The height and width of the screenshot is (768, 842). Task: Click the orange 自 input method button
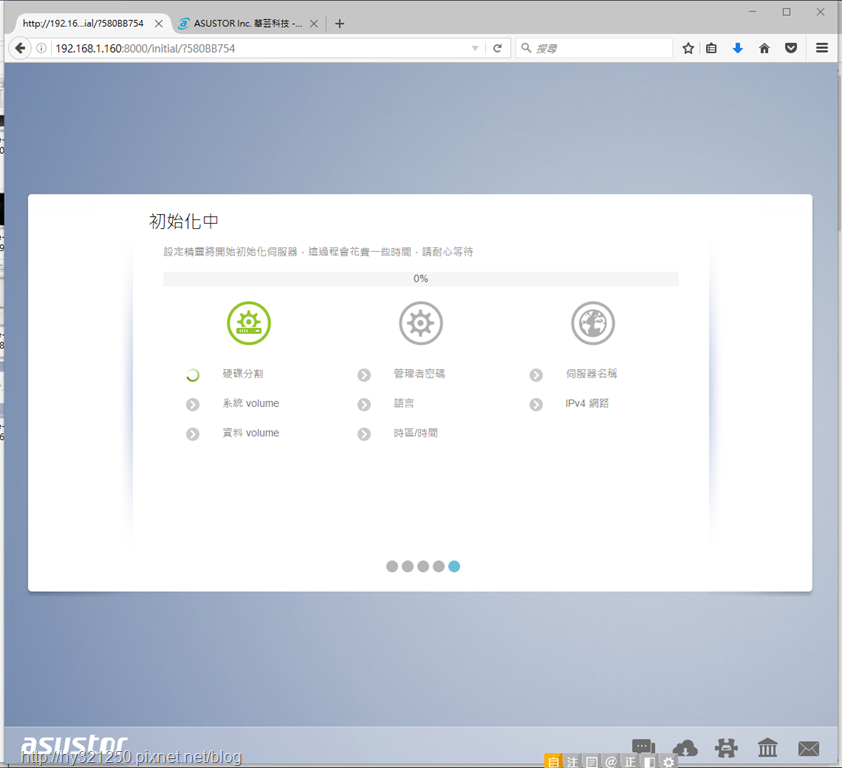pyautogui.click(x=553, y=761)
